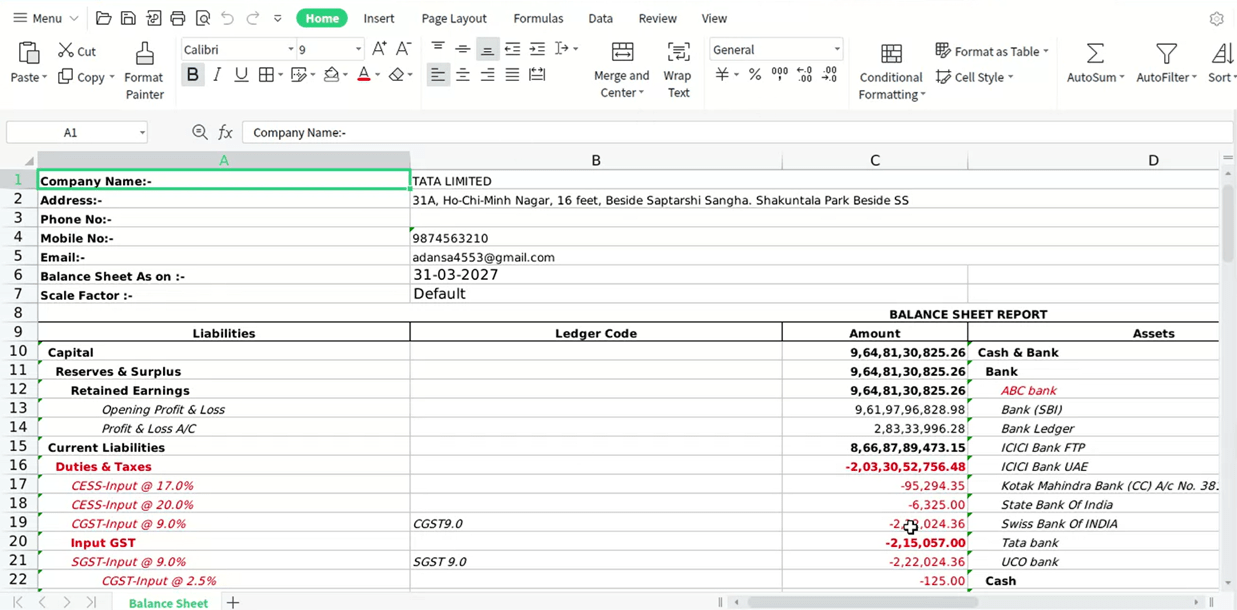The width and height of the screenshot is (1237, 610).
Task: Select the Balance Sheet sheet tab
Action: click(x=168, y=603)
